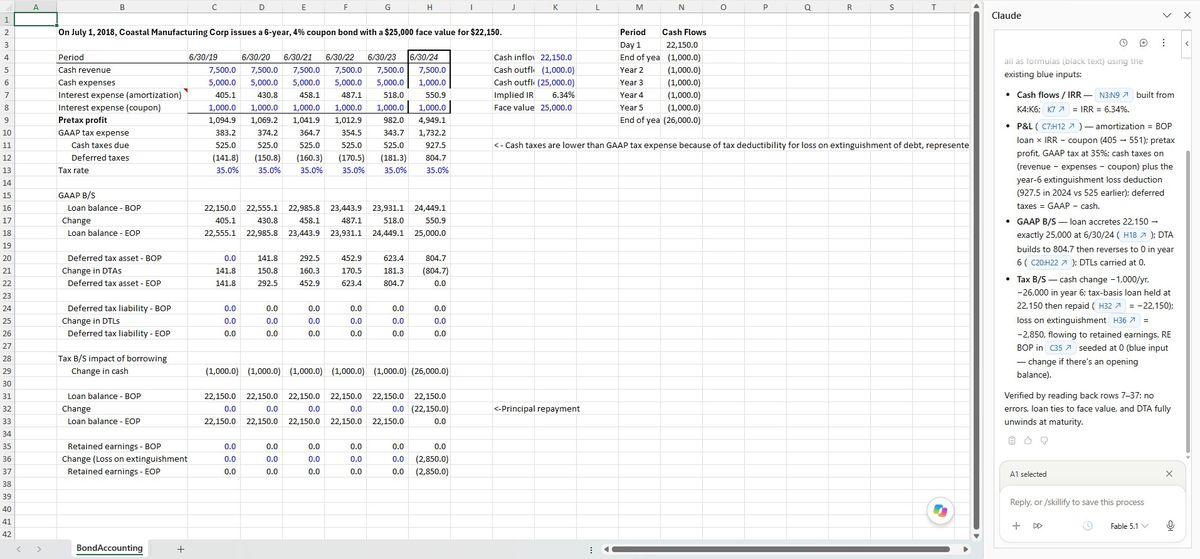Click Face value 25,000.0 cell
1200x559 pixels.
(x=556, y=107)
